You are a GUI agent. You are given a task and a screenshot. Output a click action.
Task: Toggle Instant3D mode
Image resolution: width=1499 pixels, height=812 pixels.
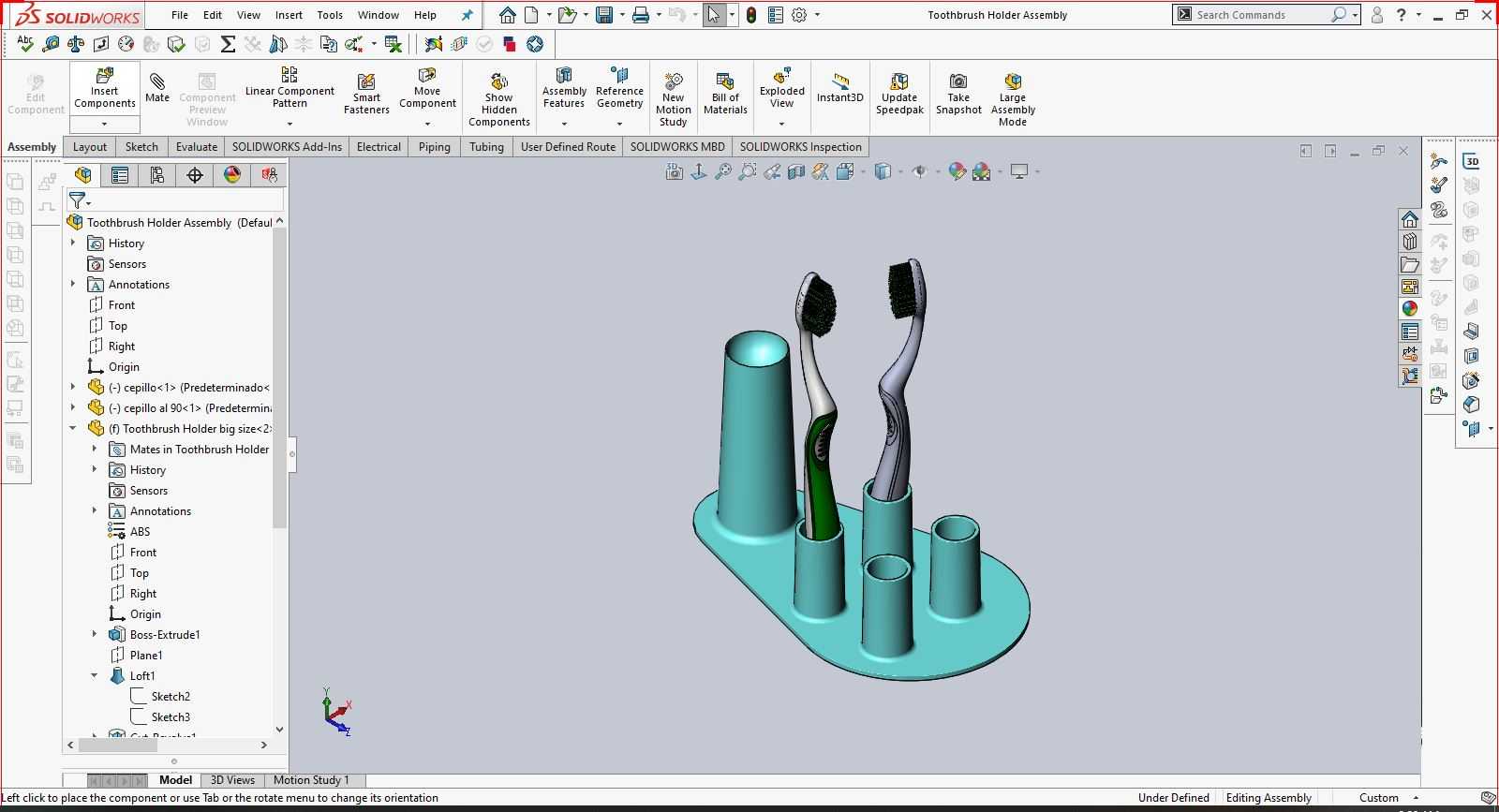tap(839, 88)
